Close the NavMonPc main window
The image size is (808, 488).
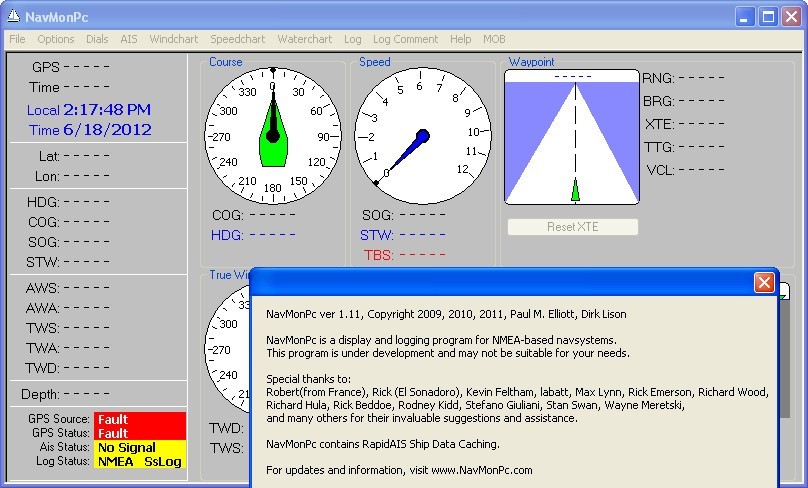791,17
